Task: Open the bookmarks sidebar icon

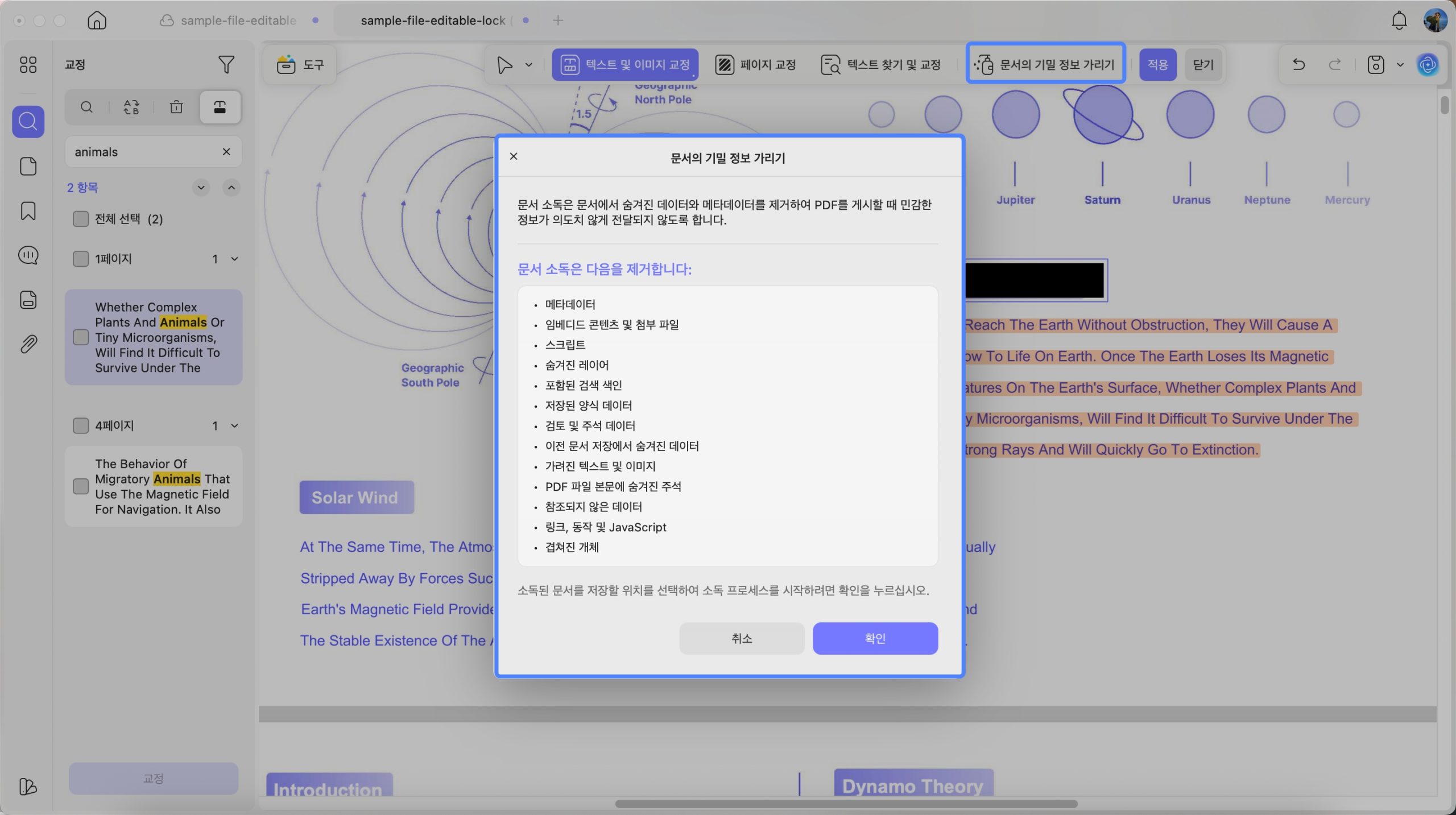Action: click(x=28, y=211)
